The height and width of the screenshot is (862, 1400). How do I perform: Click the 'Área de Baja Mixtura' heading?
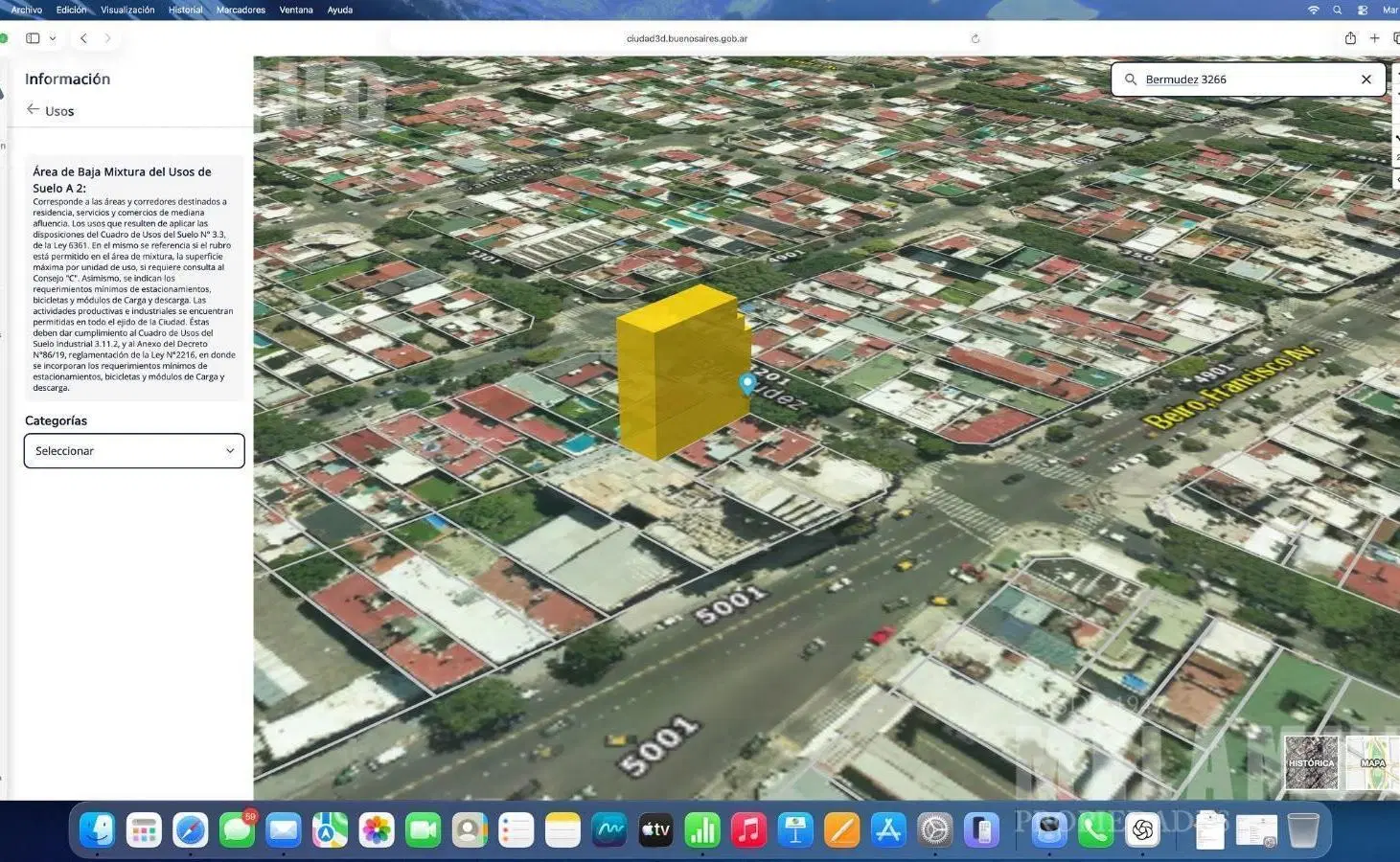pos(122,179)
